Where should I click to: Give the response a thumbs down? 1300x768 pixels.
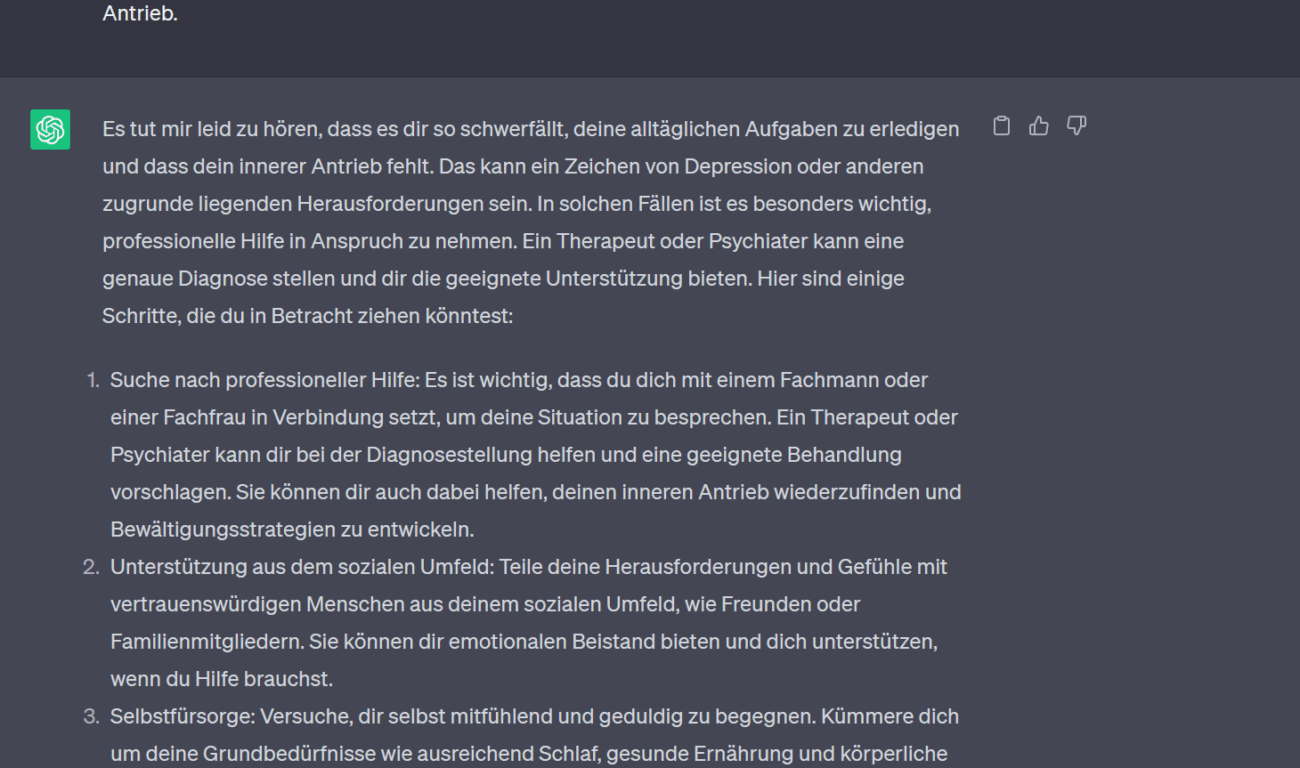1076,126
